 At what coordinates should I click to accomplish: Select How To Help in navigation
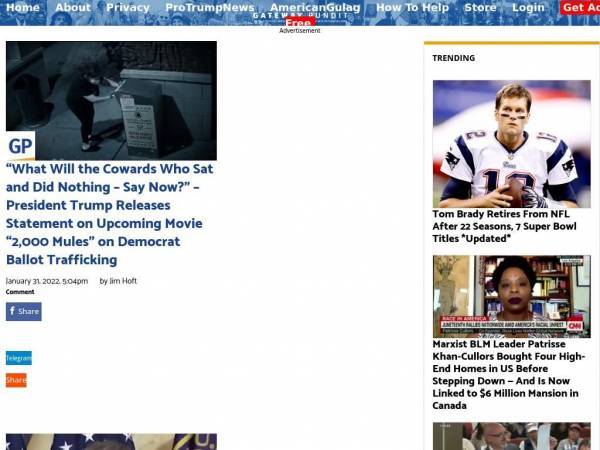point(412,8)
